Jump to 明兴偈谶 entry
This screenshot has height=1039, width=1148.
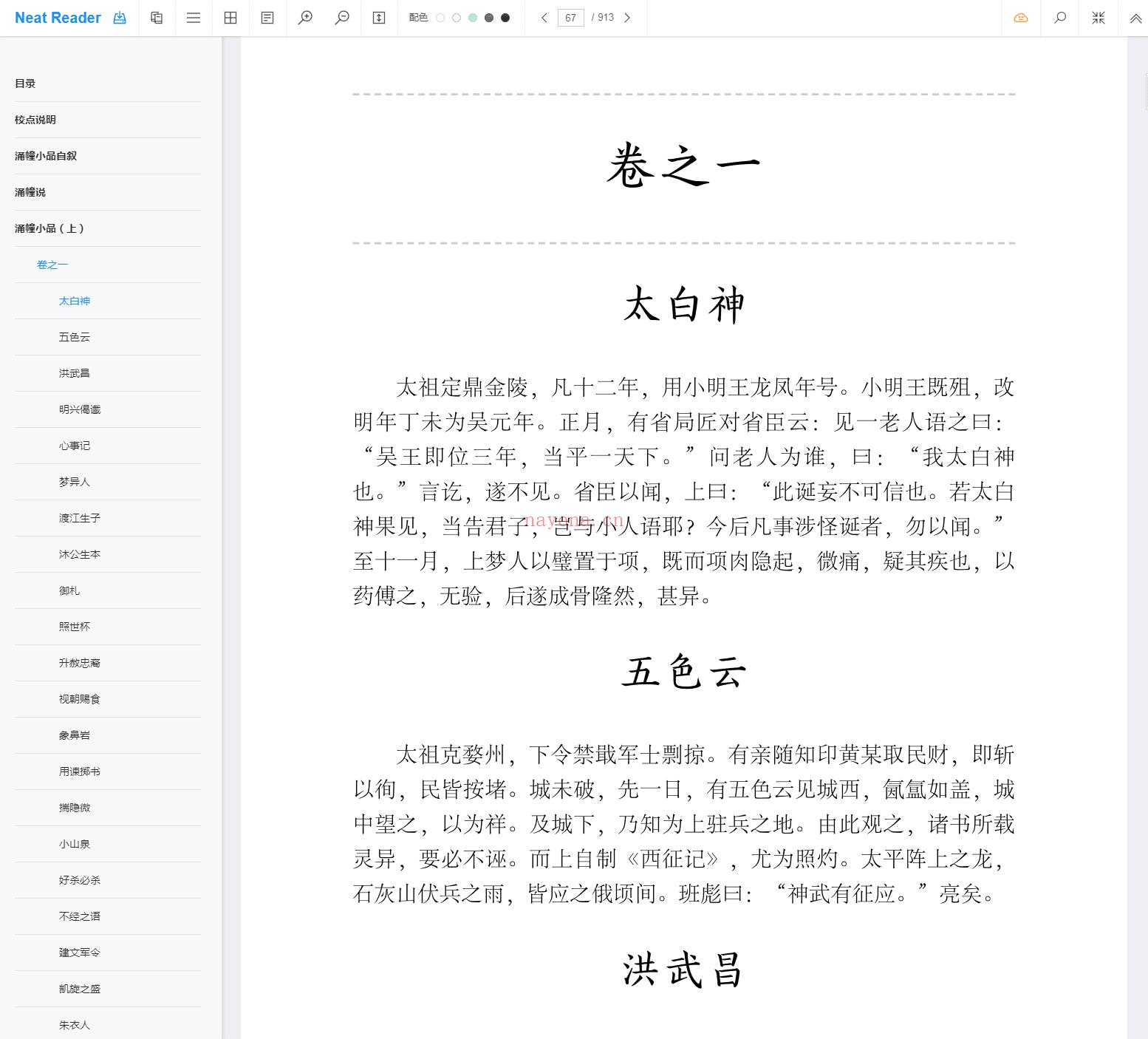point(80,409)
